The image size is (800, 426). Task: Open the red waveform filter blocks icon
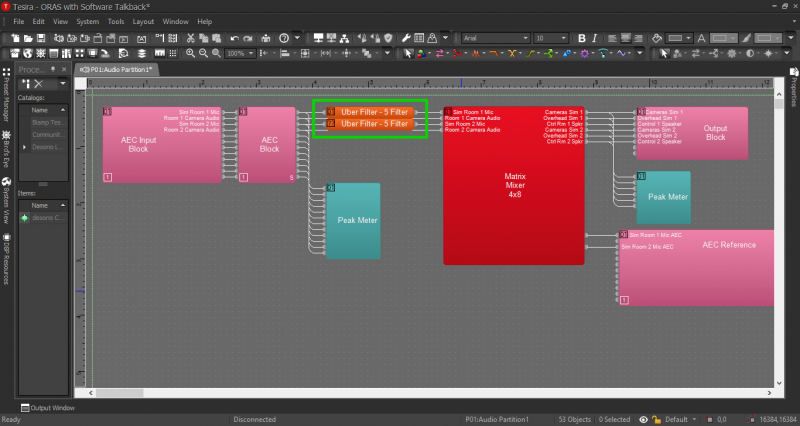(x=476, y=53)
